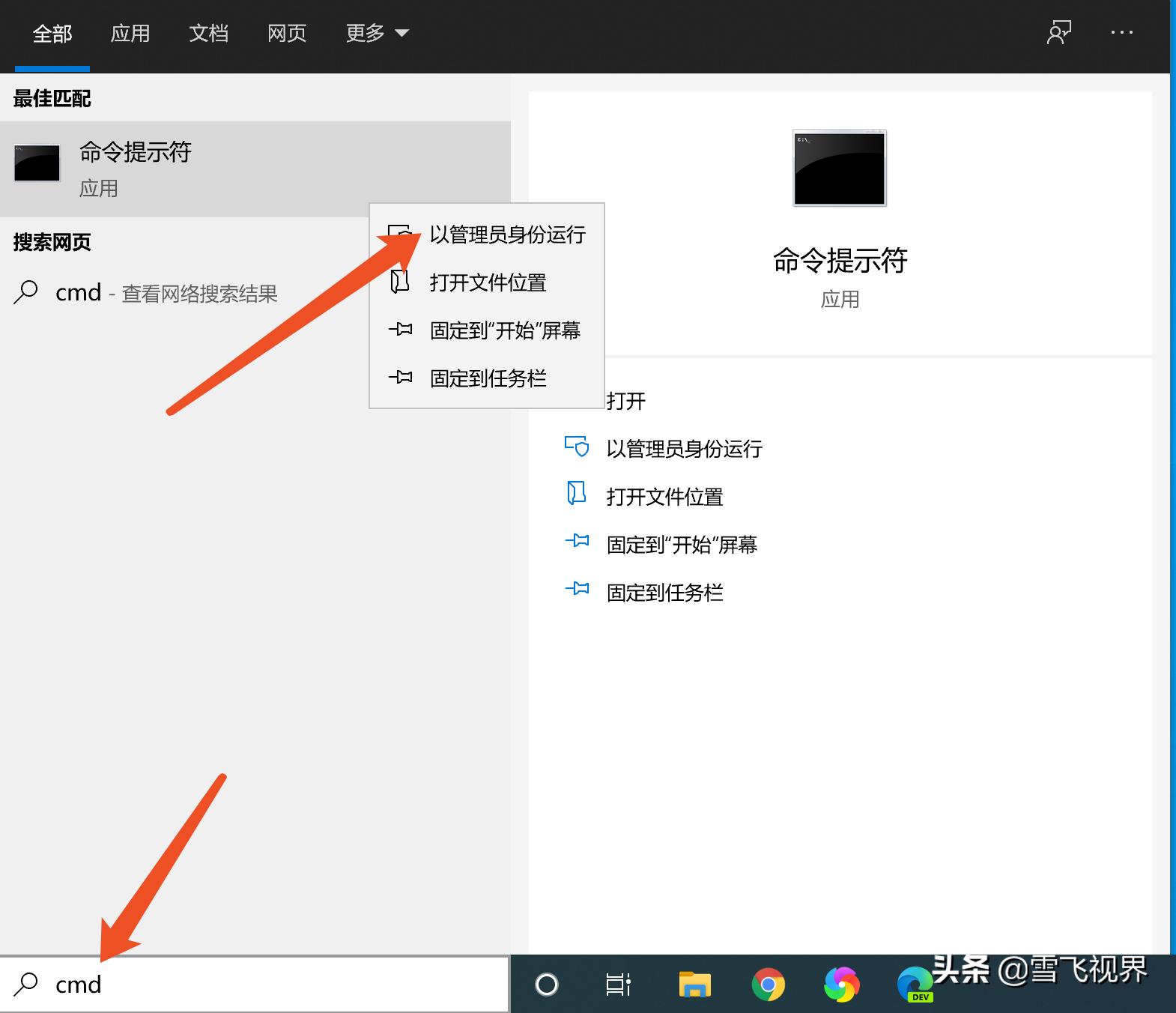
Task: Click pin icon next to context menu 固定到任务栏
Action: (401, 377)
